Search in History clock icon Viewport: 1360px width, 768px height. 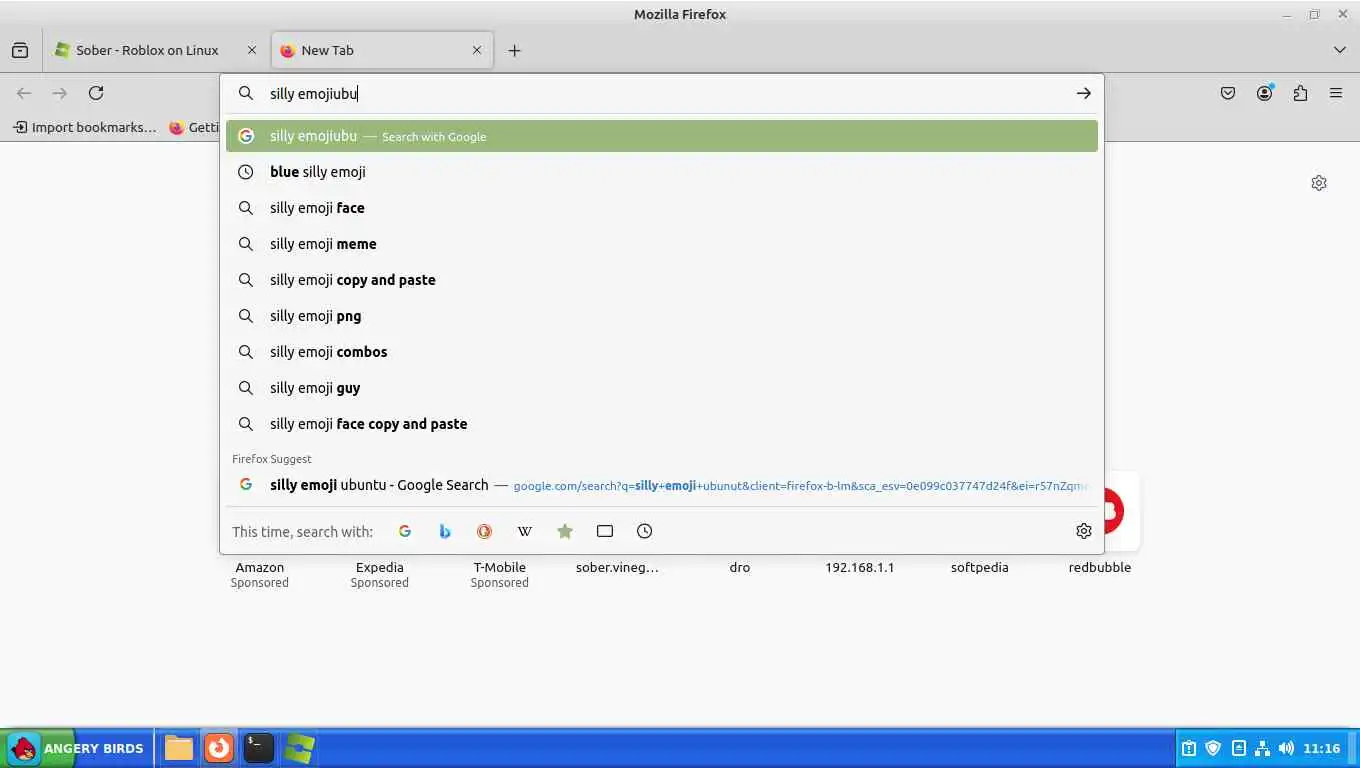point(645,531)
